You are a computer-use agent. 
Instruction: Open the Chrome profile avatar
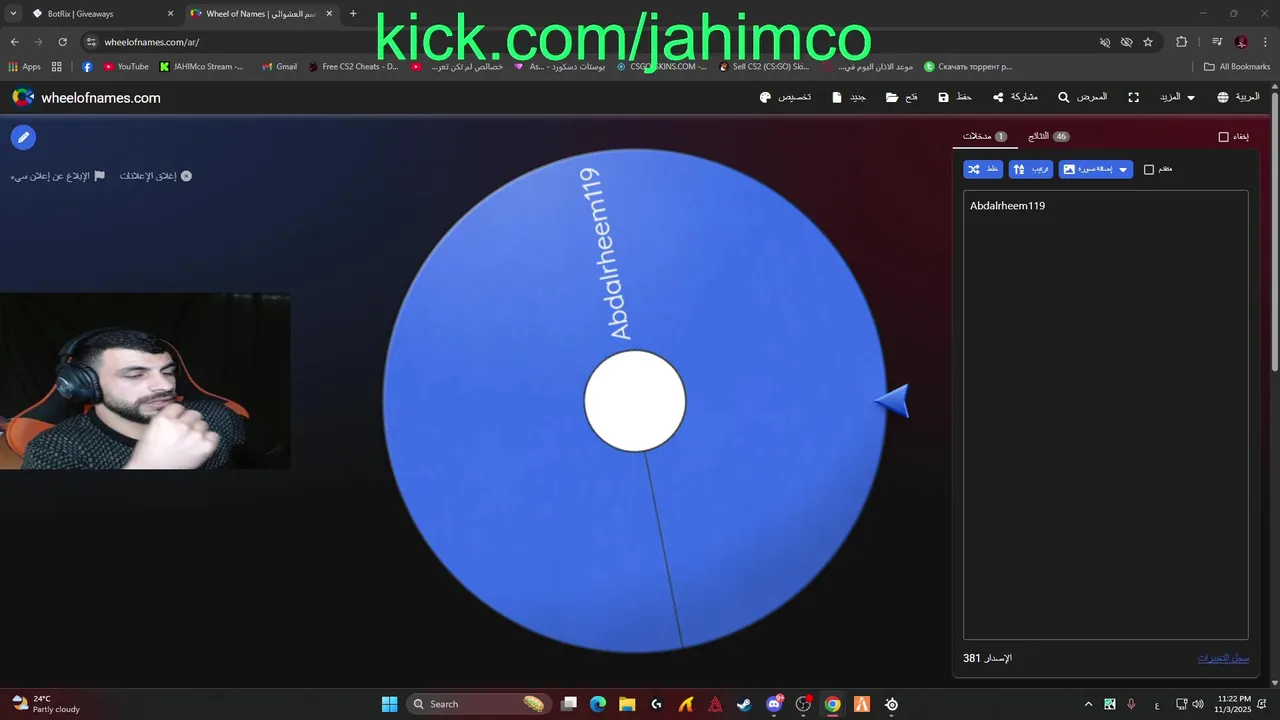pyautogui.click(x=1241, y=42)
